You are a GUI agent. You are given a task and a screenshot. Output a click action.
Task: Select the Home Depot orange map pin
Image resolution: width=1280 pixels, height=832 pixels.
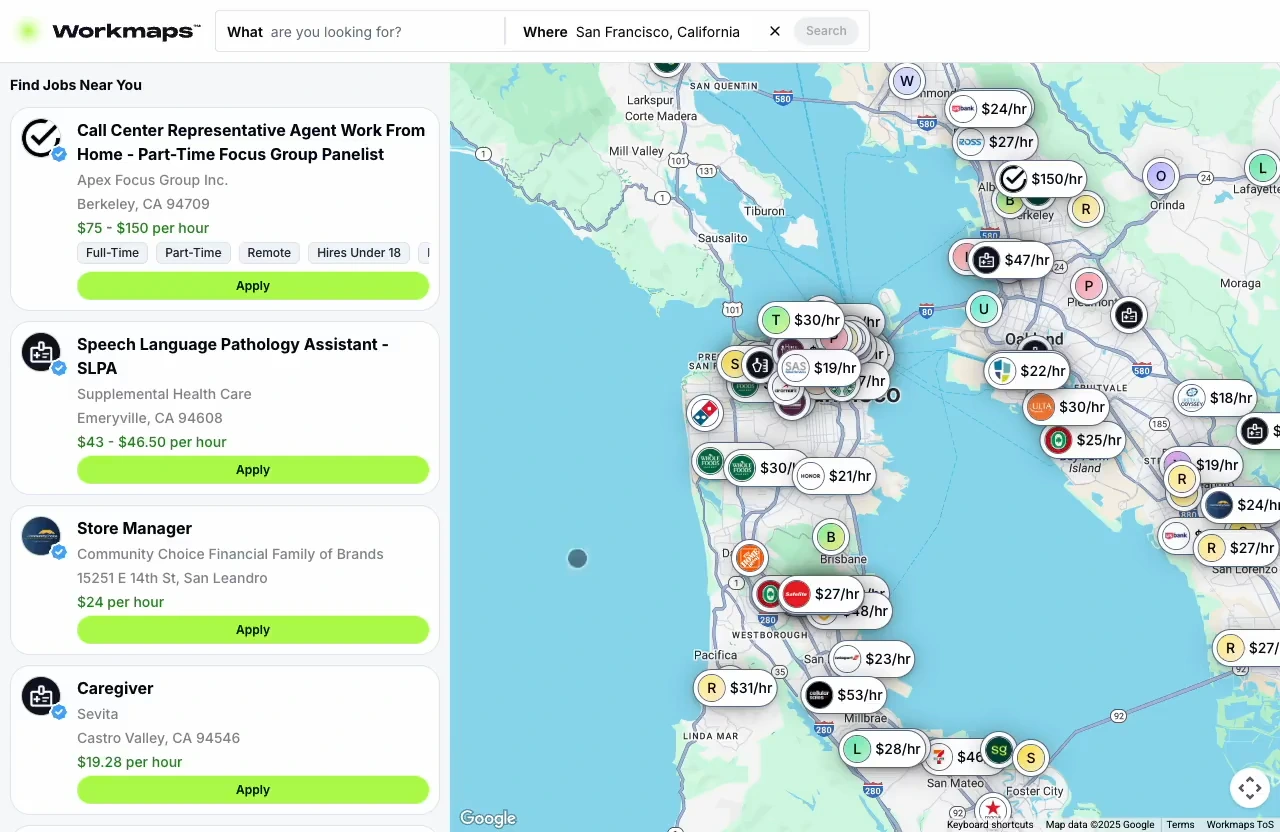(749, 558)
